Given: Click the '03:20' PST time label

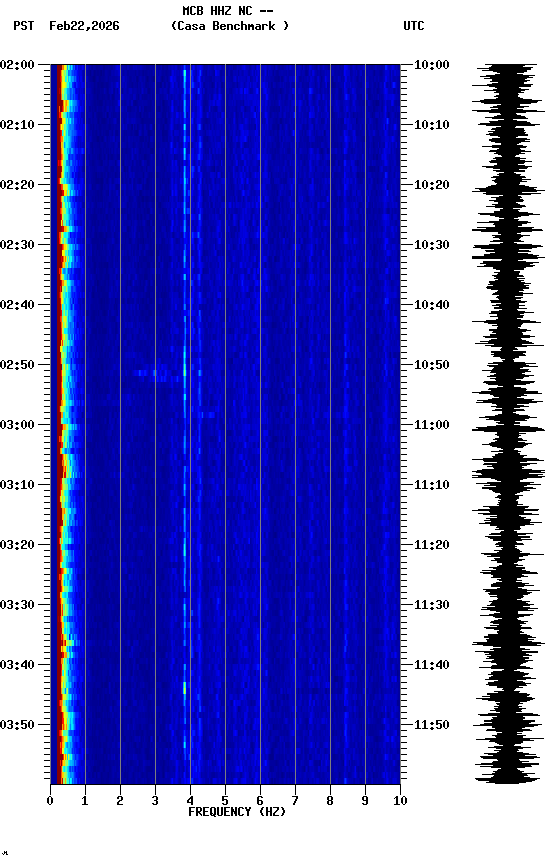Looking at the screenshot, I should tap(17, 545).
